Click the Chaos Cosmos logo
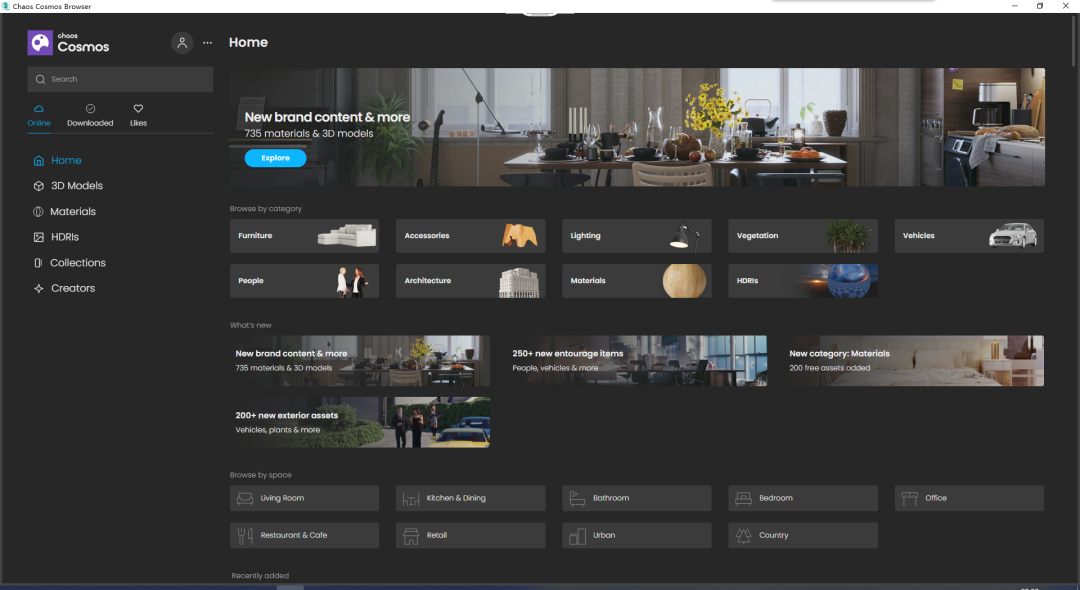This screenshot has width=1080, height=590. pyautogui.click(x=69, y=43)
